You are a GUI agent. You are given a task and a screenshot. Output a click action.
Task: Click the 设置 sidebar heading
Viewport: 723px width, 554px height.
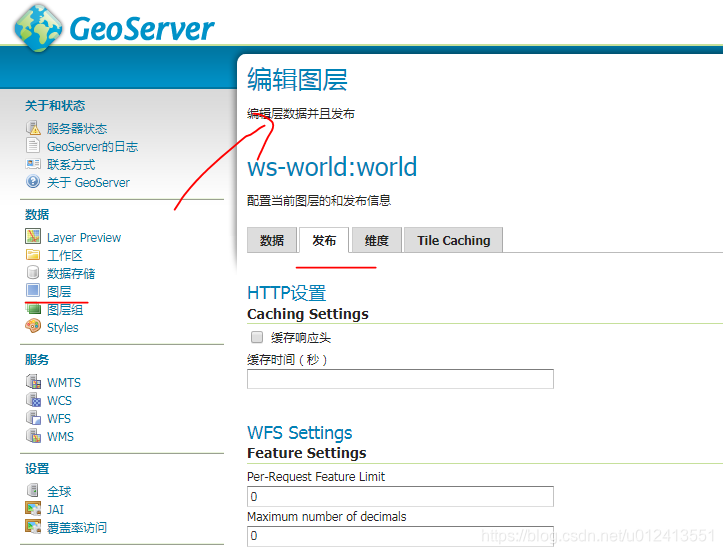point(37,469)
